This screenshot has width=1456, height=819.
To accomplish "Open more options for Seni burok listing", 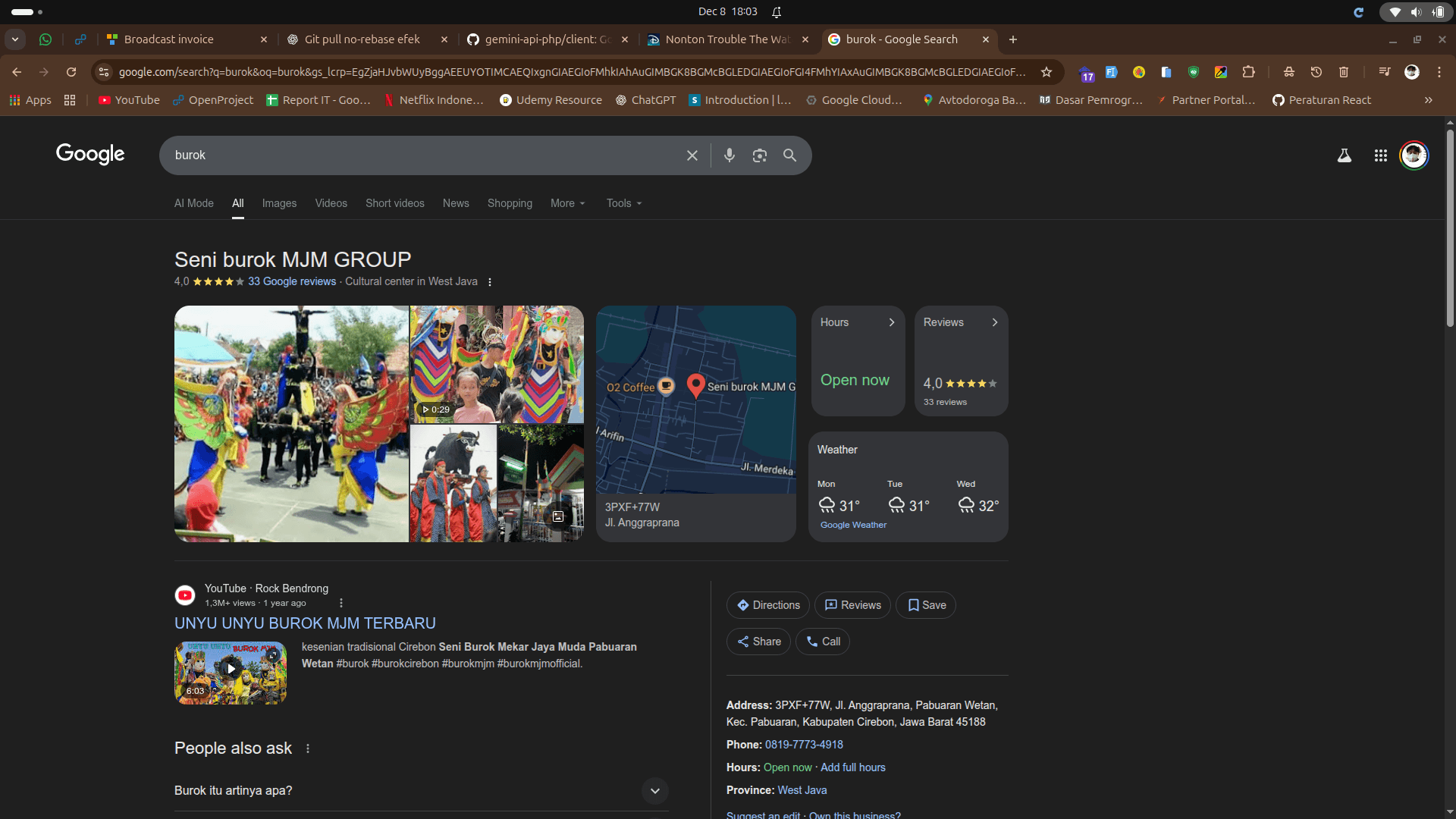I will pos(490,282).
